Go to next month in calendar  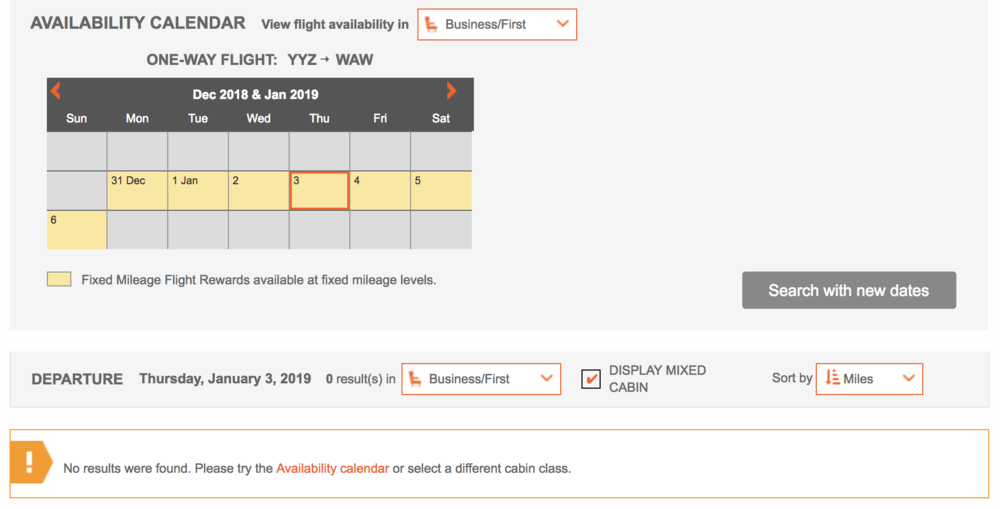pyautogui.click(x=451, y=91)
